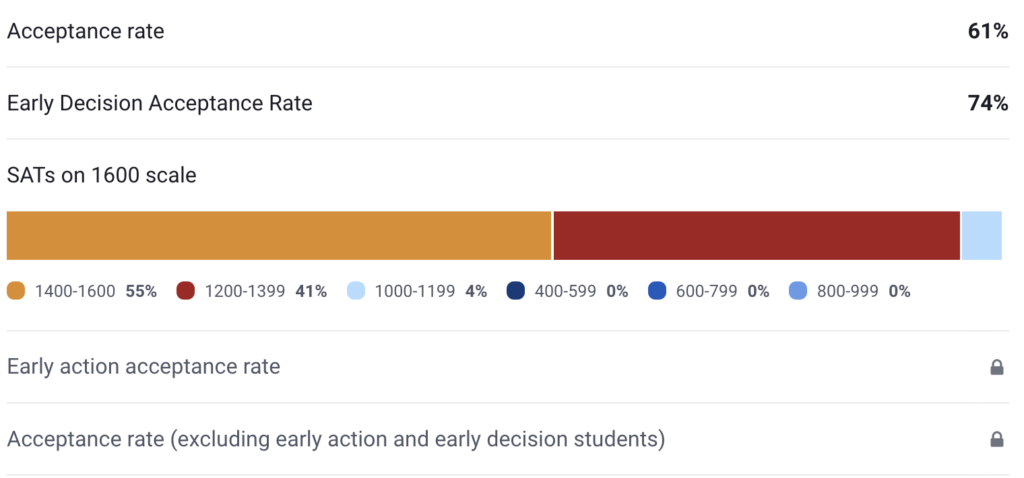Click the lock icon beside Acceptance rate excluding early students
Image resolution: width=1024 pixels, height=478 pixels.
[996, 439]
